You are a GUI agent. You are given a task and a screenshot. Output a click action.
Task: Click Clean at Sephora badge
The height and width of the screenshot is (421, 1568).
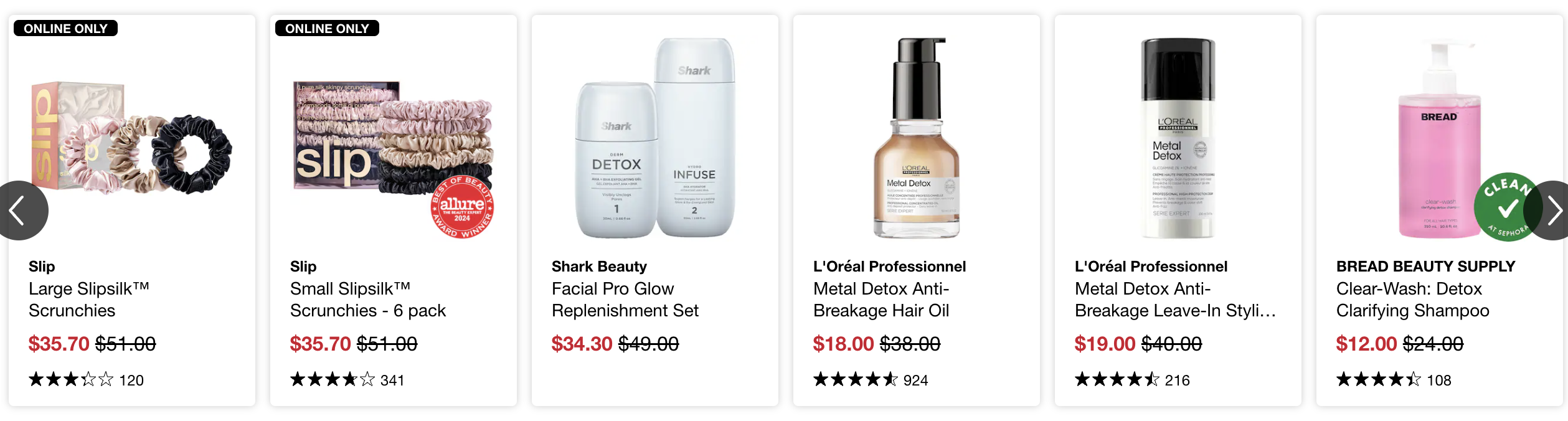(x=1507, y=207)
